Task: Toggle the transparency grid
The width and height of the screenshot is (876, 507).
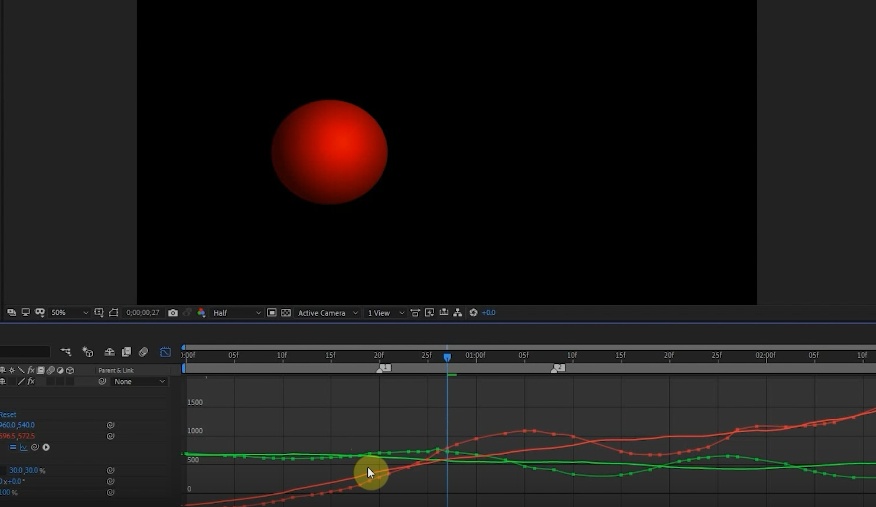Action: click(x=286, y=313)
